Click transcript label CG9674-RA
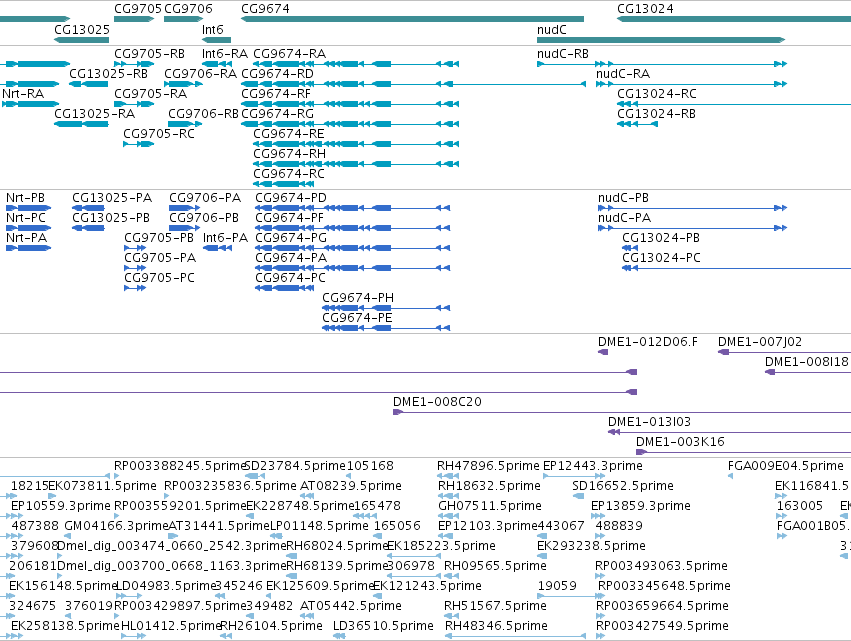Screen dimensions: 851x641 point(290,54)
